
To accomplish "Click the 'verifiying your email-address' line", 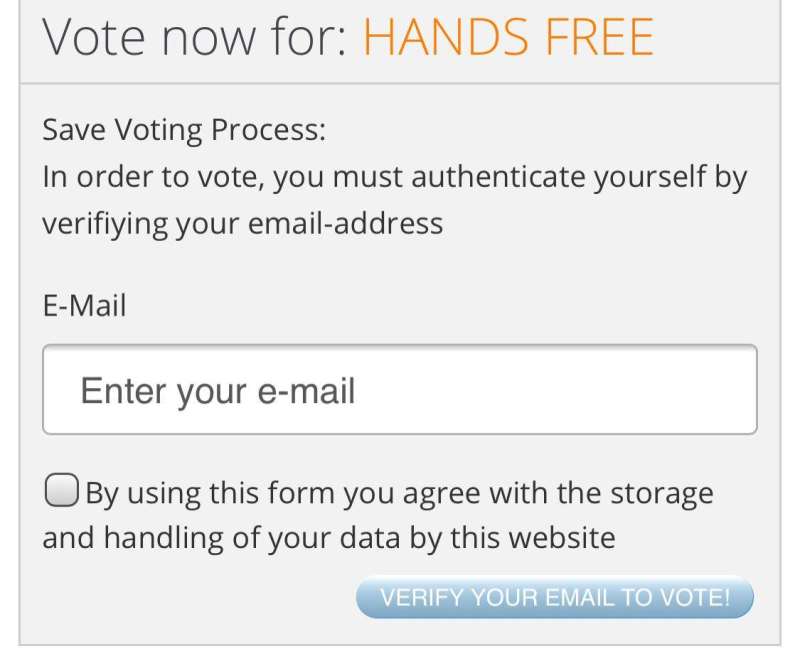I will tap(242, 222).
